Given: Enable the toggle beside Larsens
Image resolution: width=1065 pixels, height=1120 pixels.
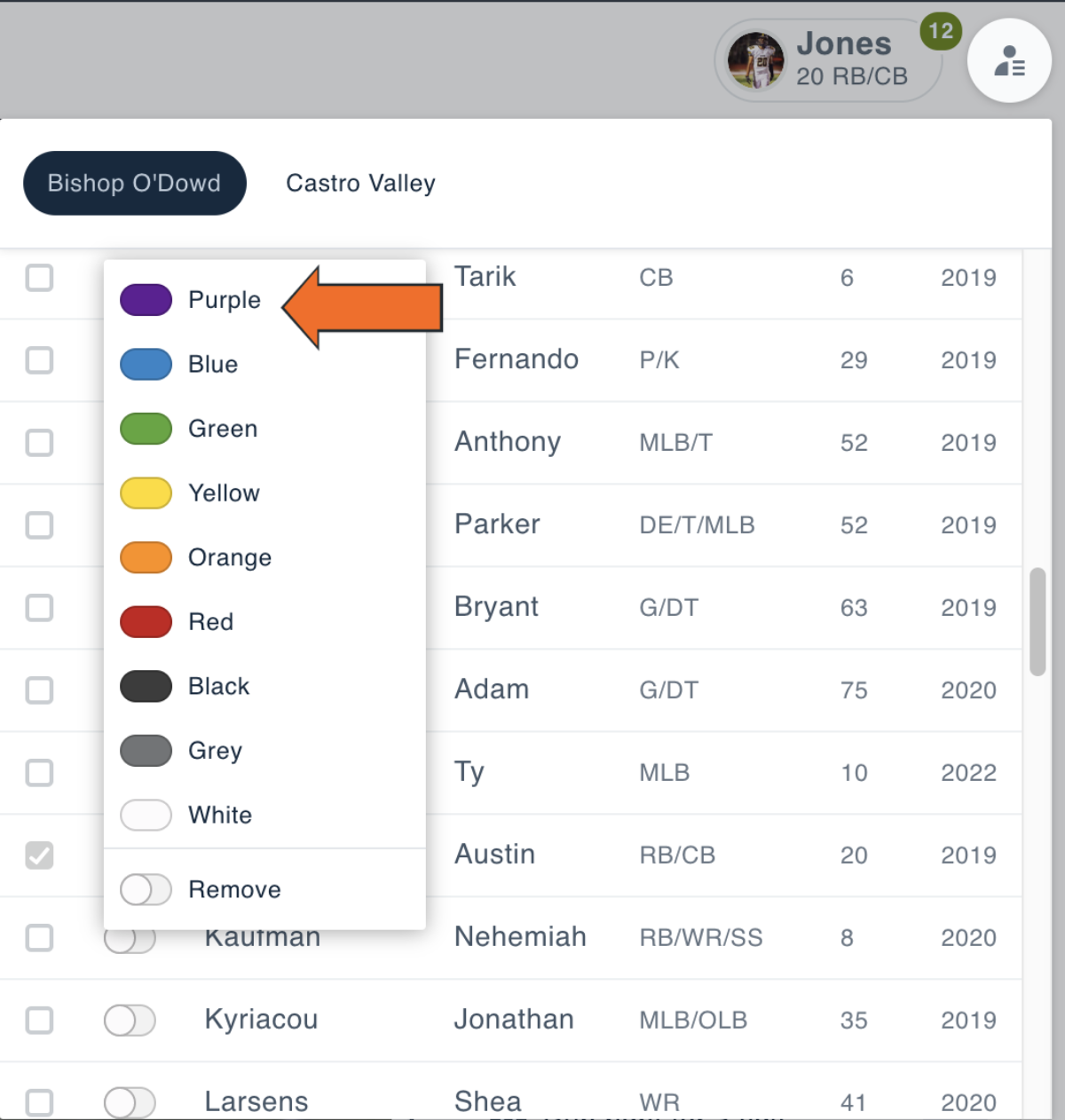Looking at the screenshot, I should [x=130, y=1102].
